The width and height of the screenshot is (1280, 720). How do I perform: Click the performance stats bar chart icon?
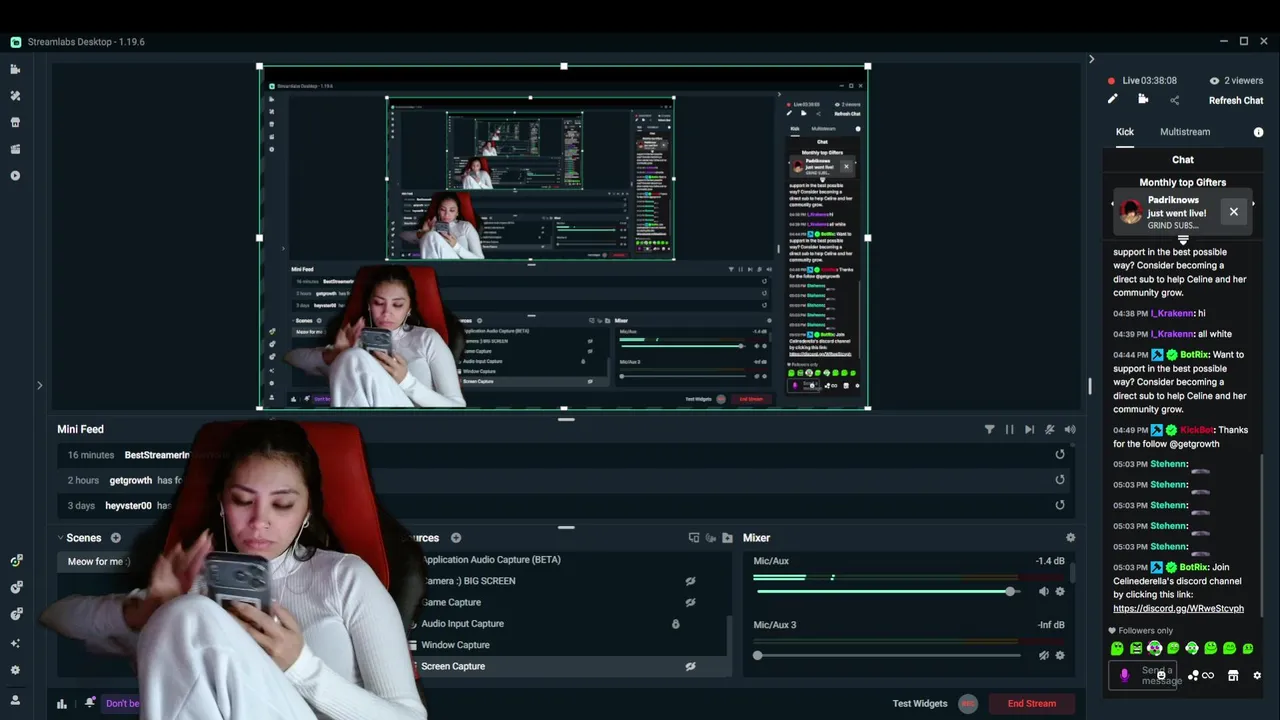[62, 703]
